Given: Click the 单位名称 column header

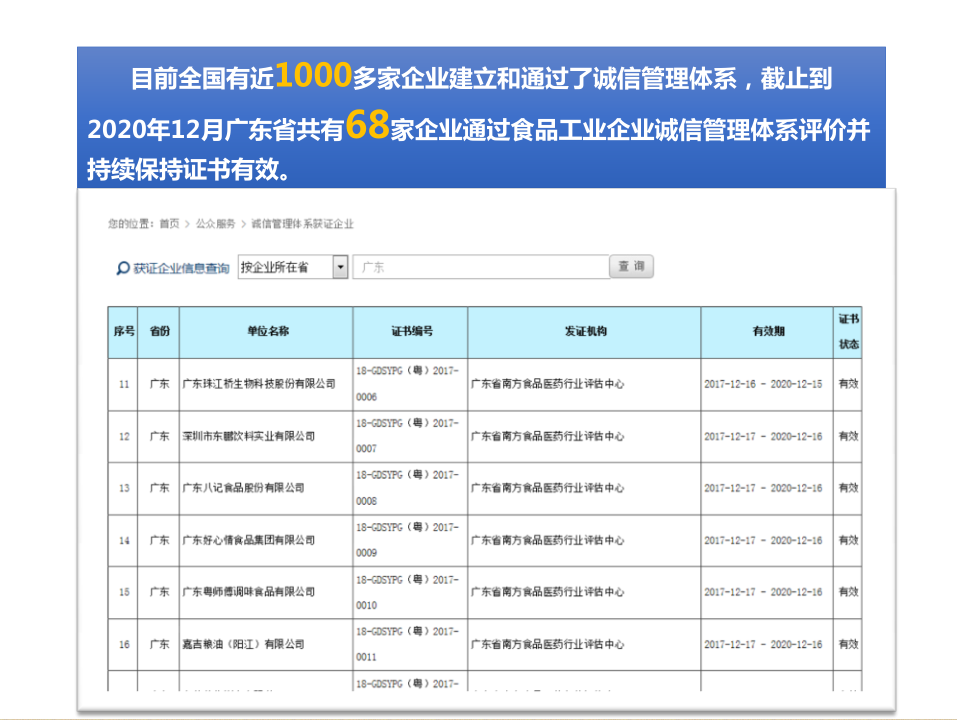Looking at the screenshot, I should [266, 332].
